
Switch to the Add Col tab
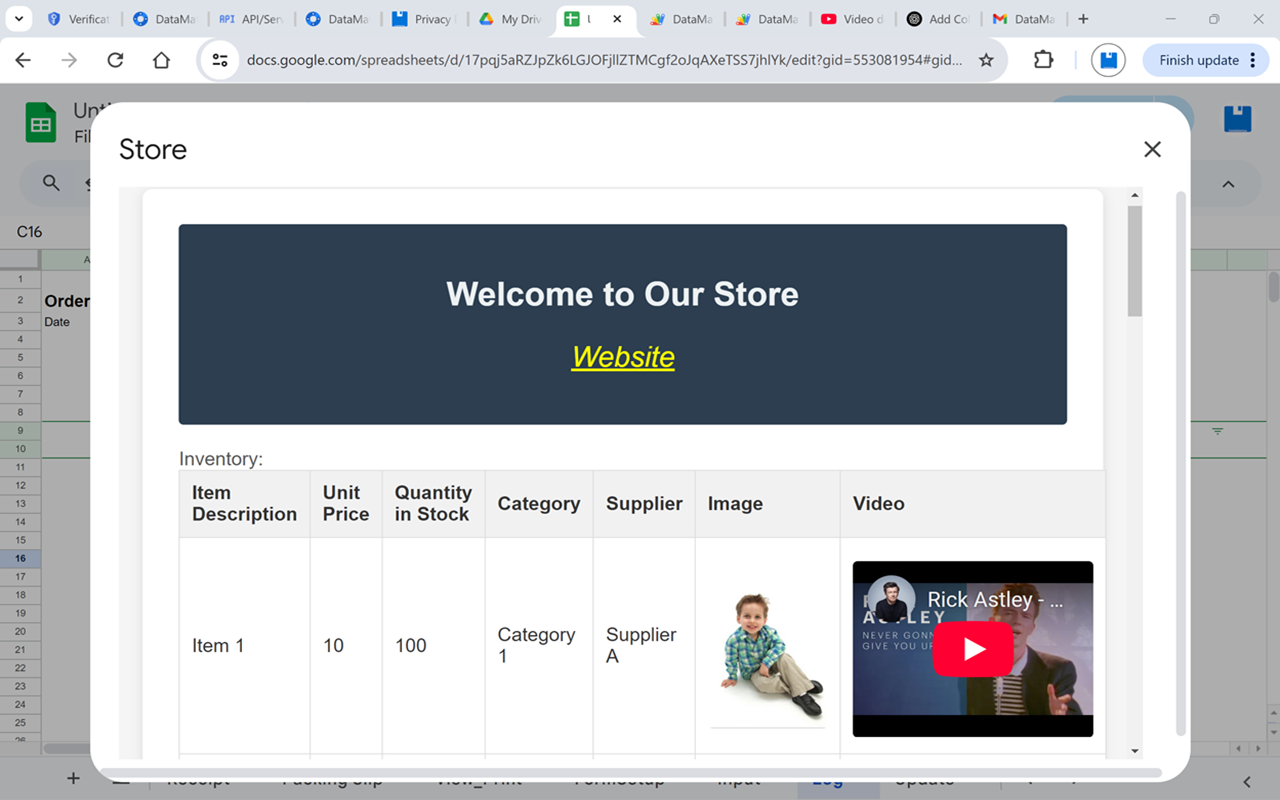937,19
